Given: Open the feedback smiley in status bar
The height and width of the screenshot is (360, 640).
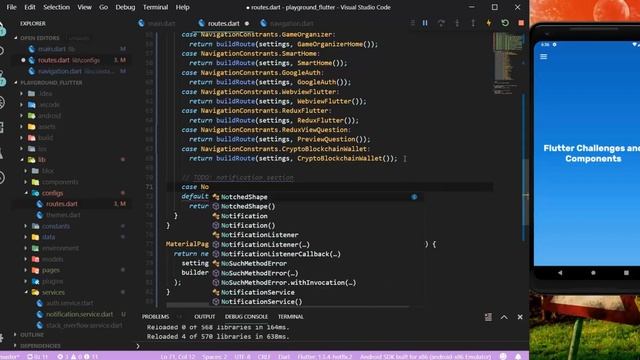Looking at the screenshot, I should pyautogui.click(x=503, y=356).
